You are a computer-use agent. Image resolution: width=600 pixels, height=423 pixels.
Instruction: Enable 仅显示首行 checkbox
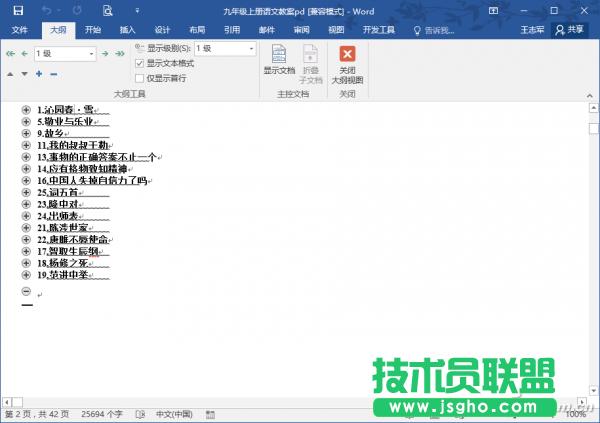(x=140, y=77)
